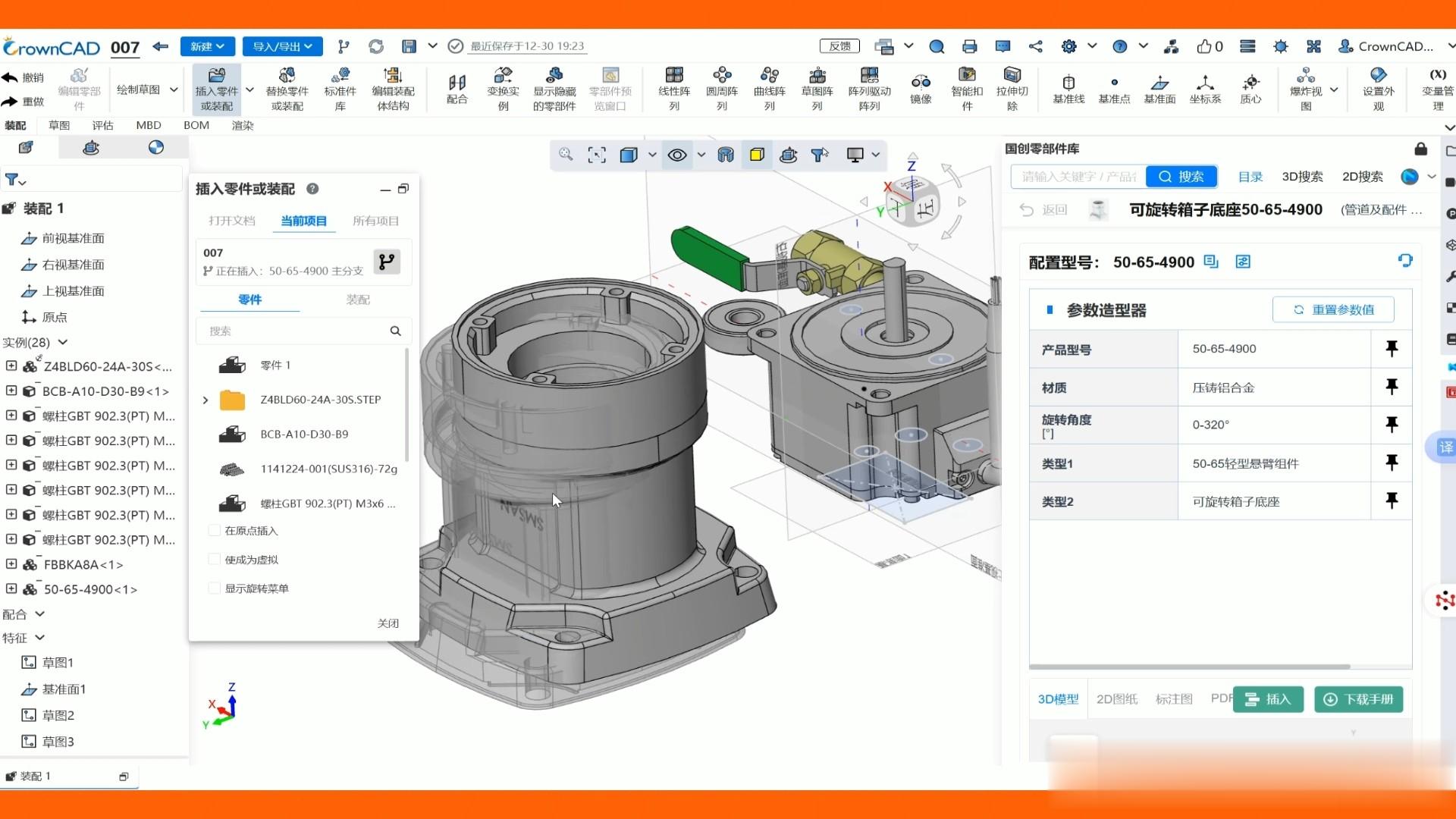The image size is (1456, 819).
Task: Click the 重置参数值 button
Action: pos(1333,309)
